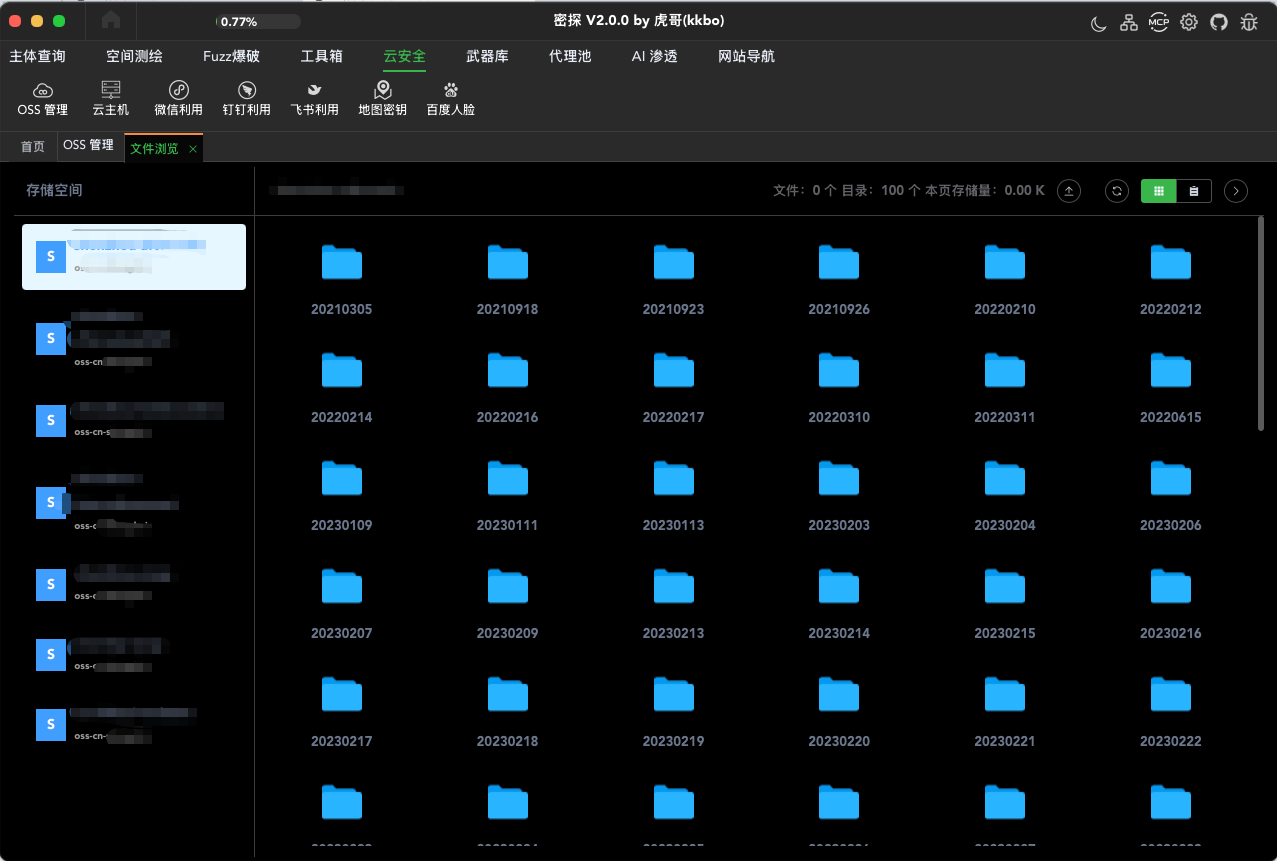Open folder 20230113
1277x861 pixels.
pyautogui.click(x=674, y=495)
